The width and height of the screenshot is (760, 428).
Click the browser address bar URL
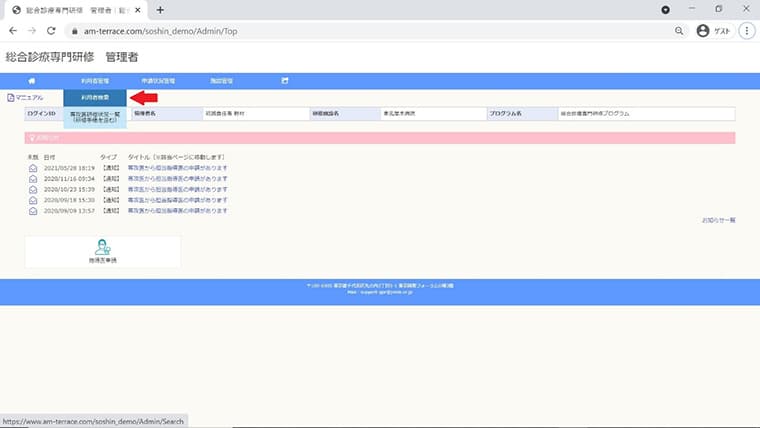pos(160,31)
